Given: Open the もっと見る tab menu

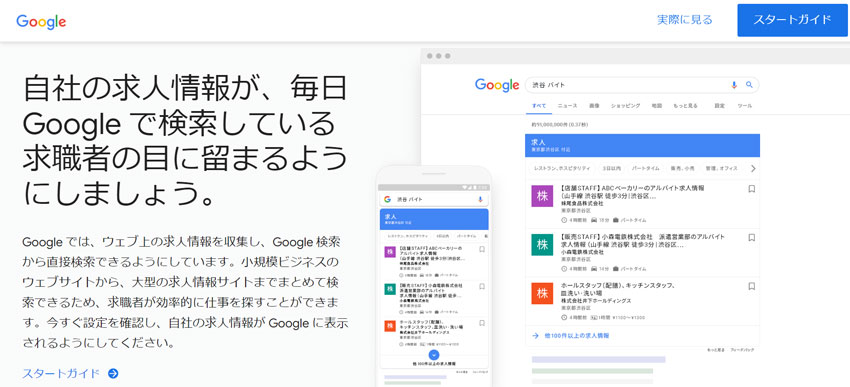Looking at the screenshot, I should click(x=685, y=106).
